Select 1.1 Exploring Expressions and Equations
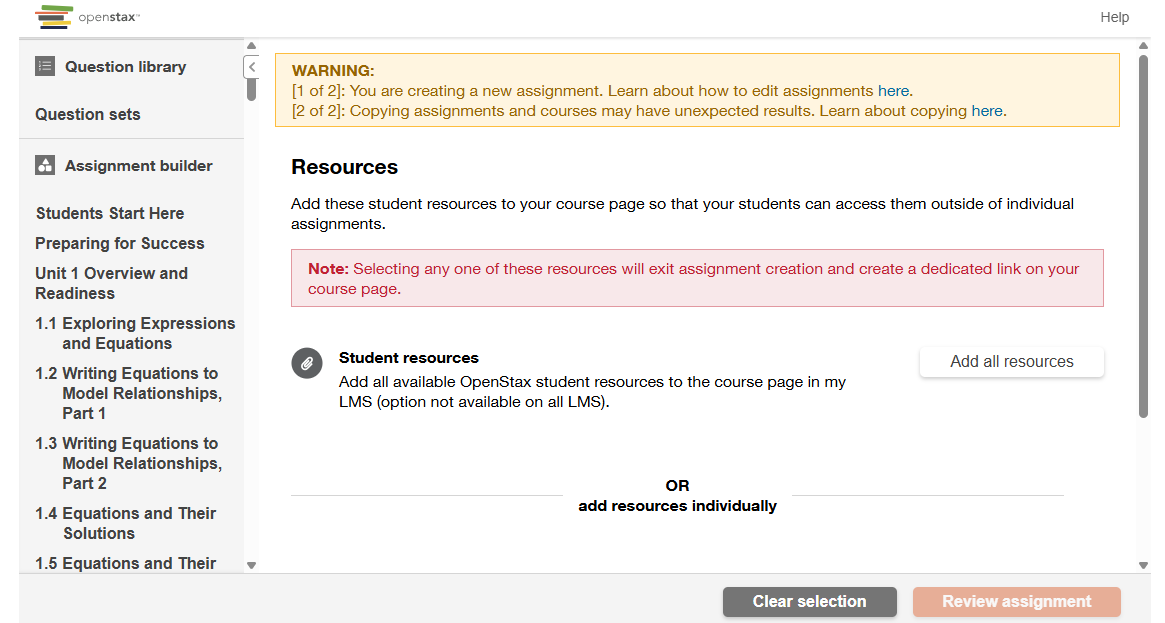The width and height of the screenshot is (1165, 623). [135, 333]
